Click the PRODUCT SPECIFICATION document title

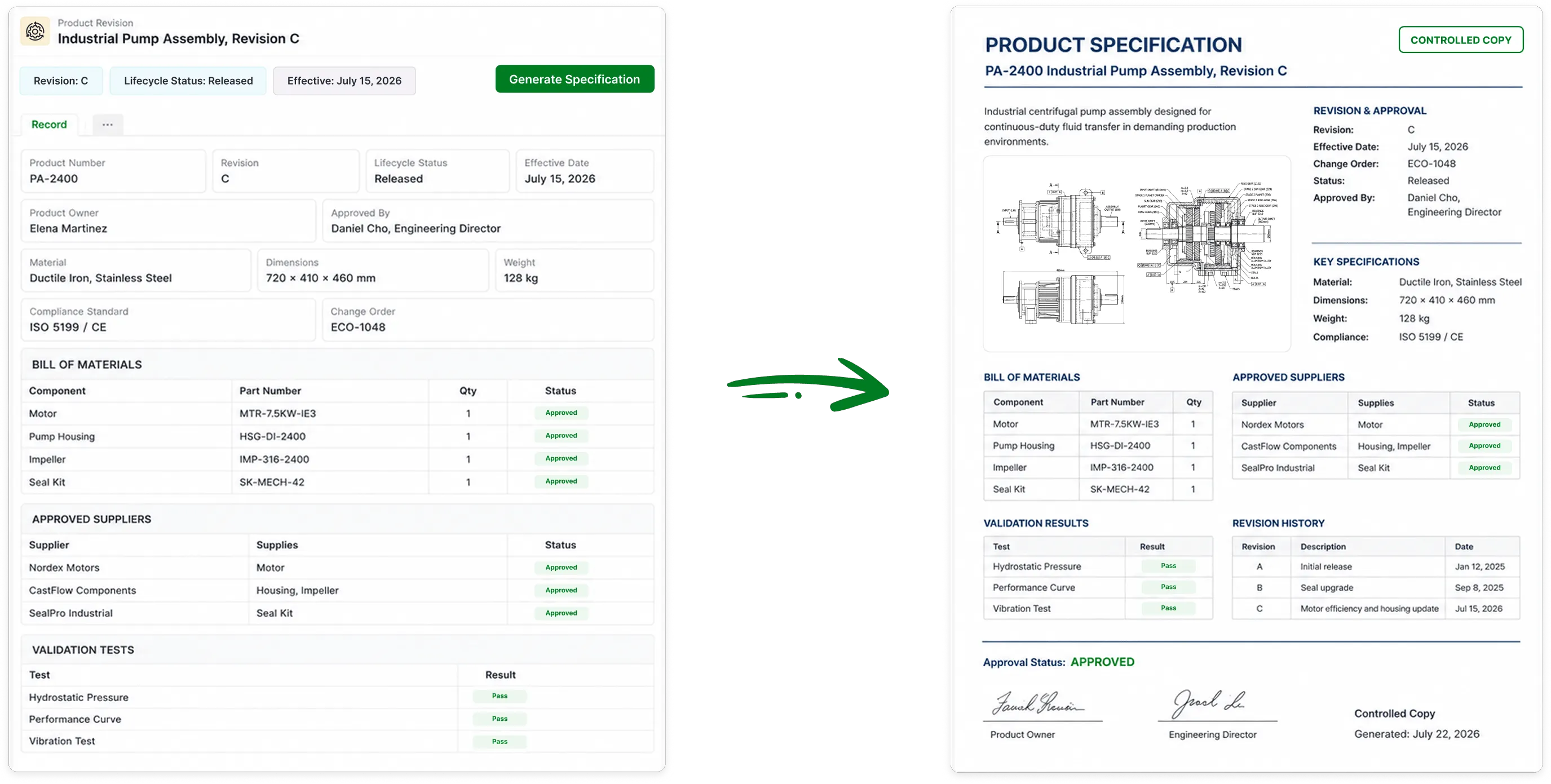[x=1113, y=45]
